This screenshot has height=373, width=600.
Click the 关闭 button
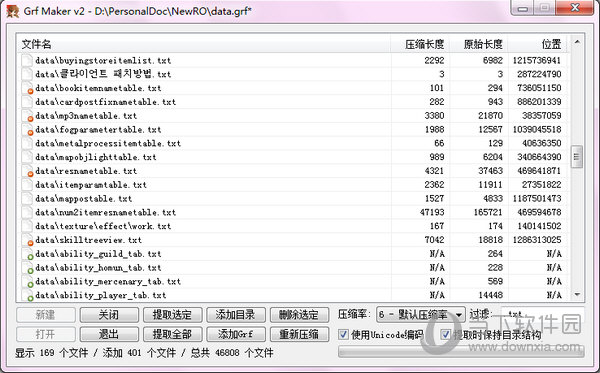[109, 315]
